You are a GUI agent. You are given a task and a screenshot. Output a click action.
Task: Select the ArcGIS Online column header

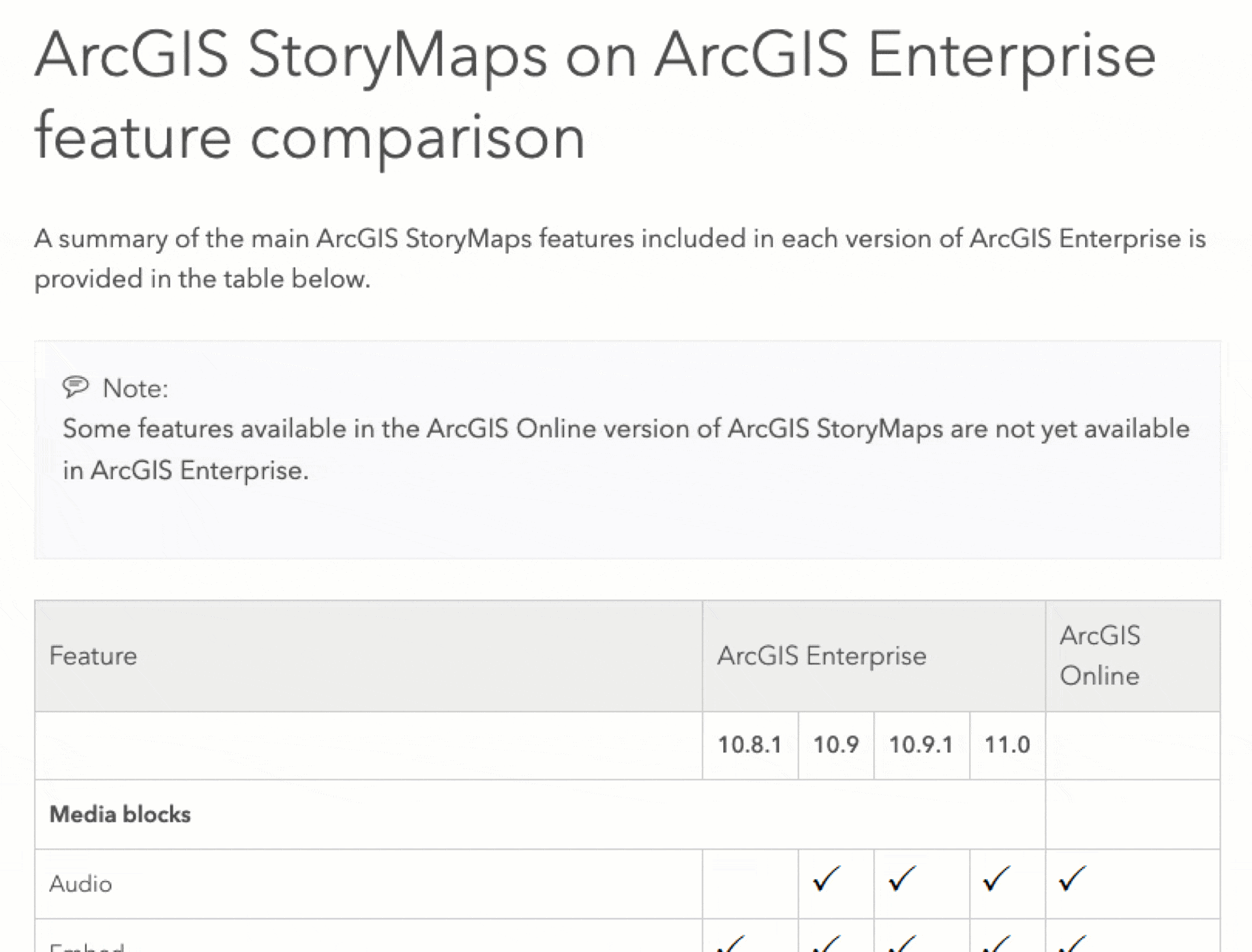coord(1100,656)
